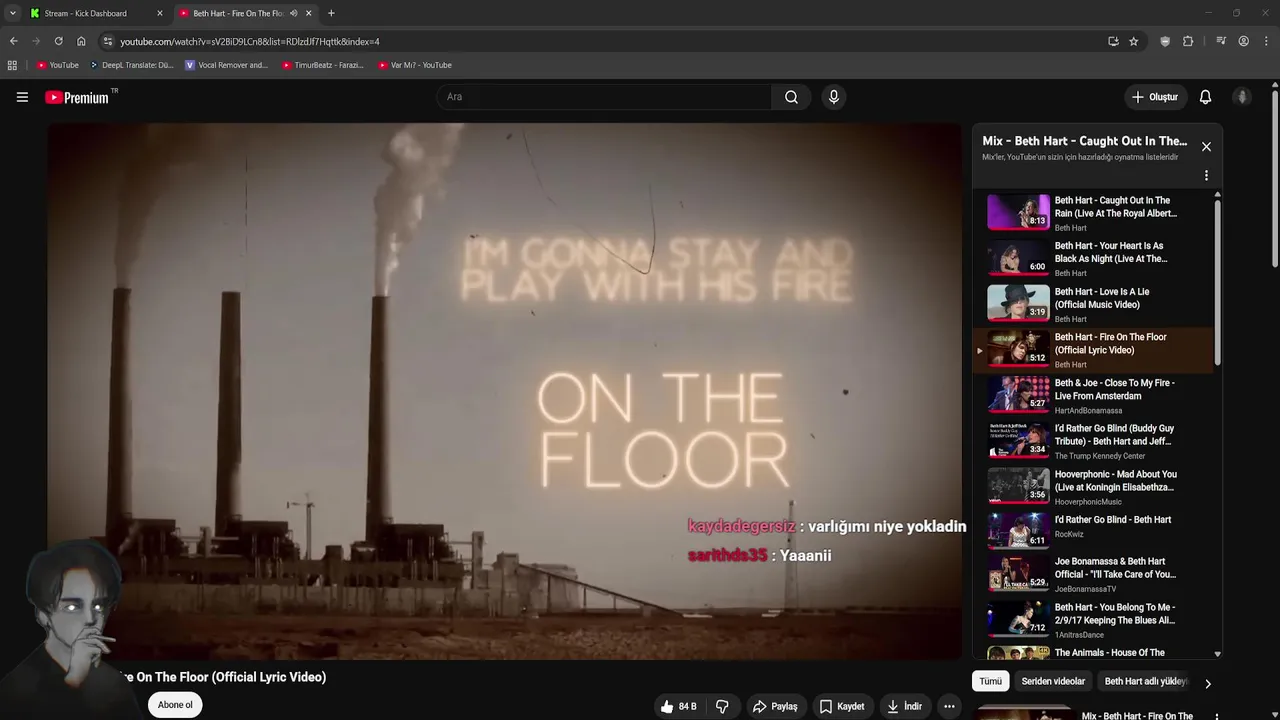
Task: Click the page vertical scrollbar
Action: click(x=1275, y=180)
